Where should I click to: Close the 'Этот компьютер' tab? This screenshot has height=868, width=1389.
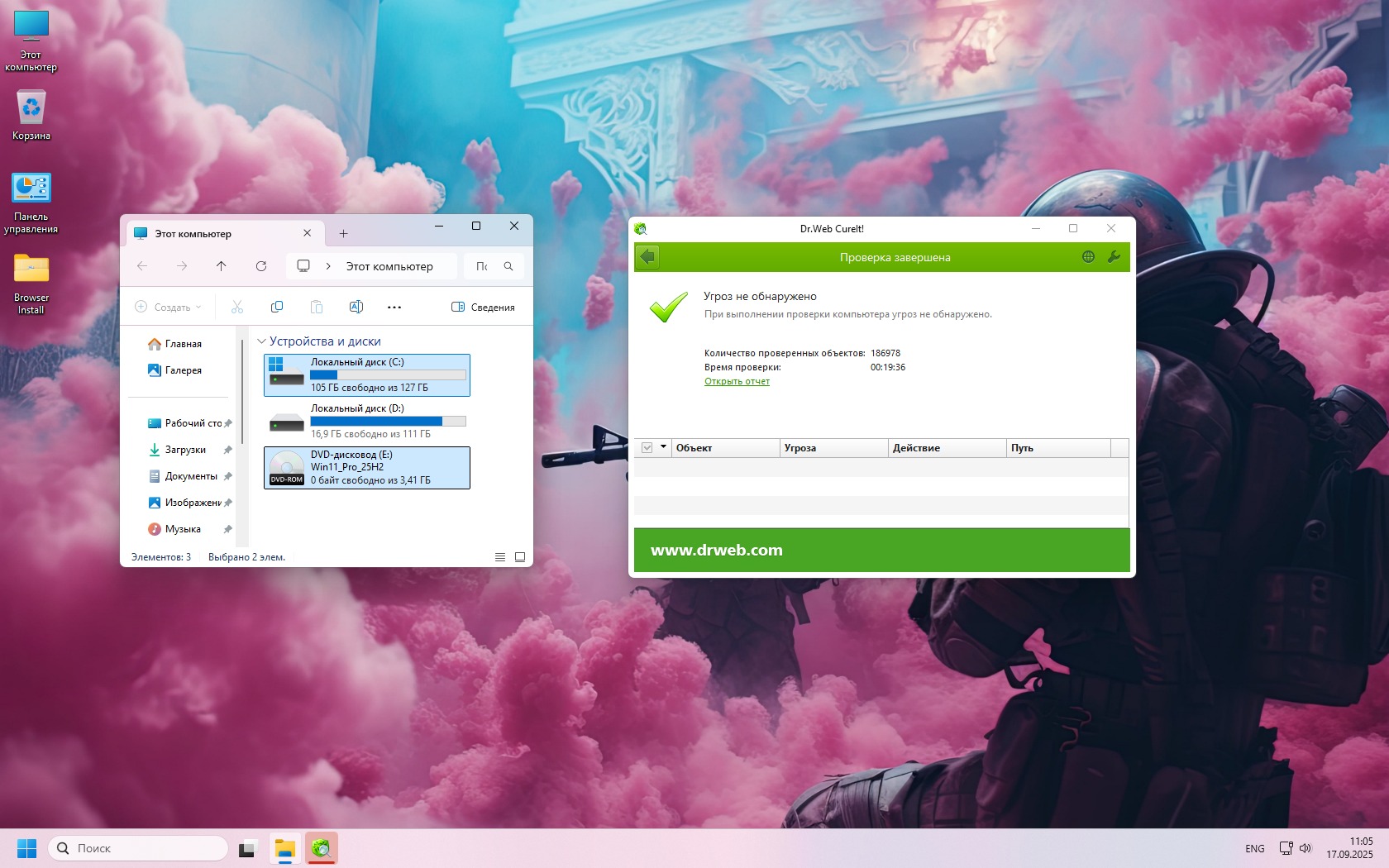[308, 234]
